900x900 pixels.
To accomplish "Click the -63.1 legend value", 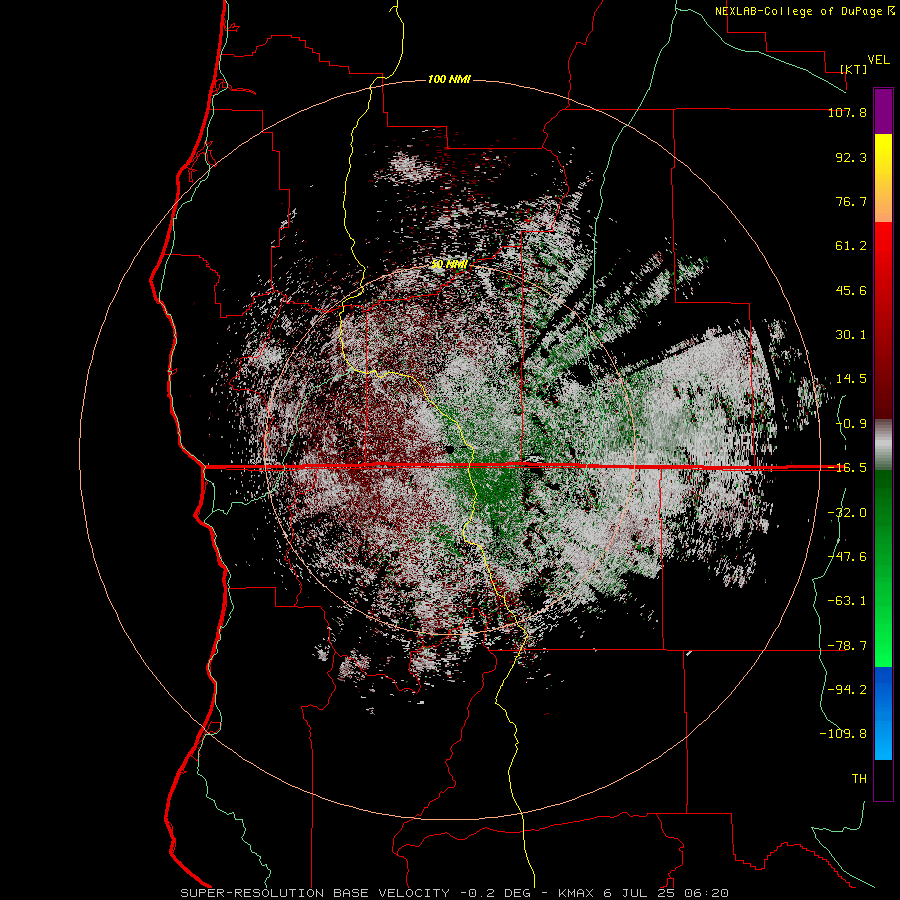I will coord(847,601).
